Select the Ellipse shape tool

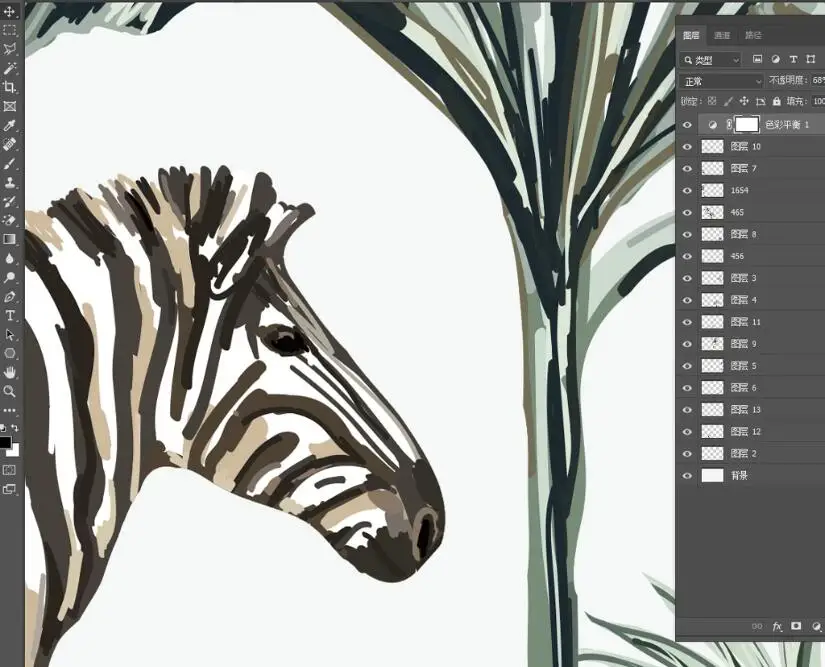coord(9,353)
